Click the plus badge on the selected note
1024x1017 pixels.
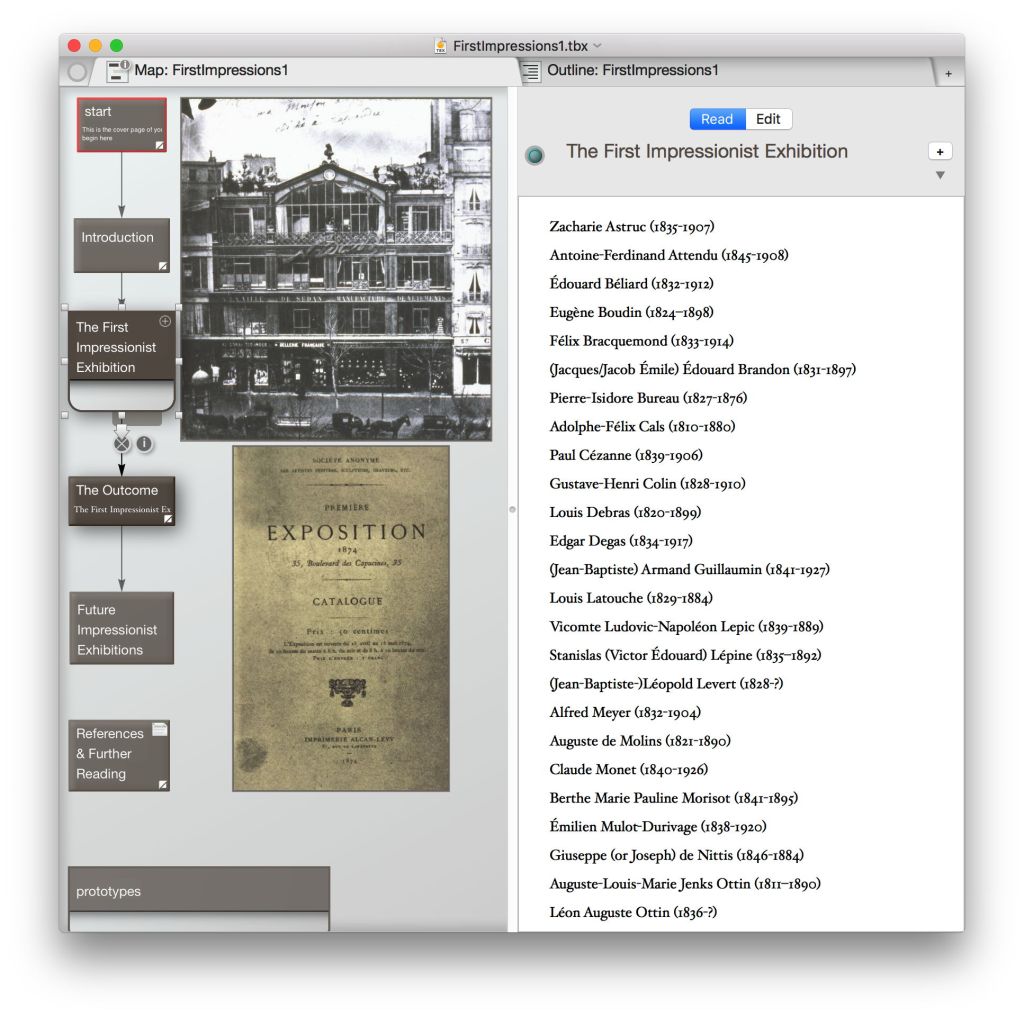tap(165, 322)
